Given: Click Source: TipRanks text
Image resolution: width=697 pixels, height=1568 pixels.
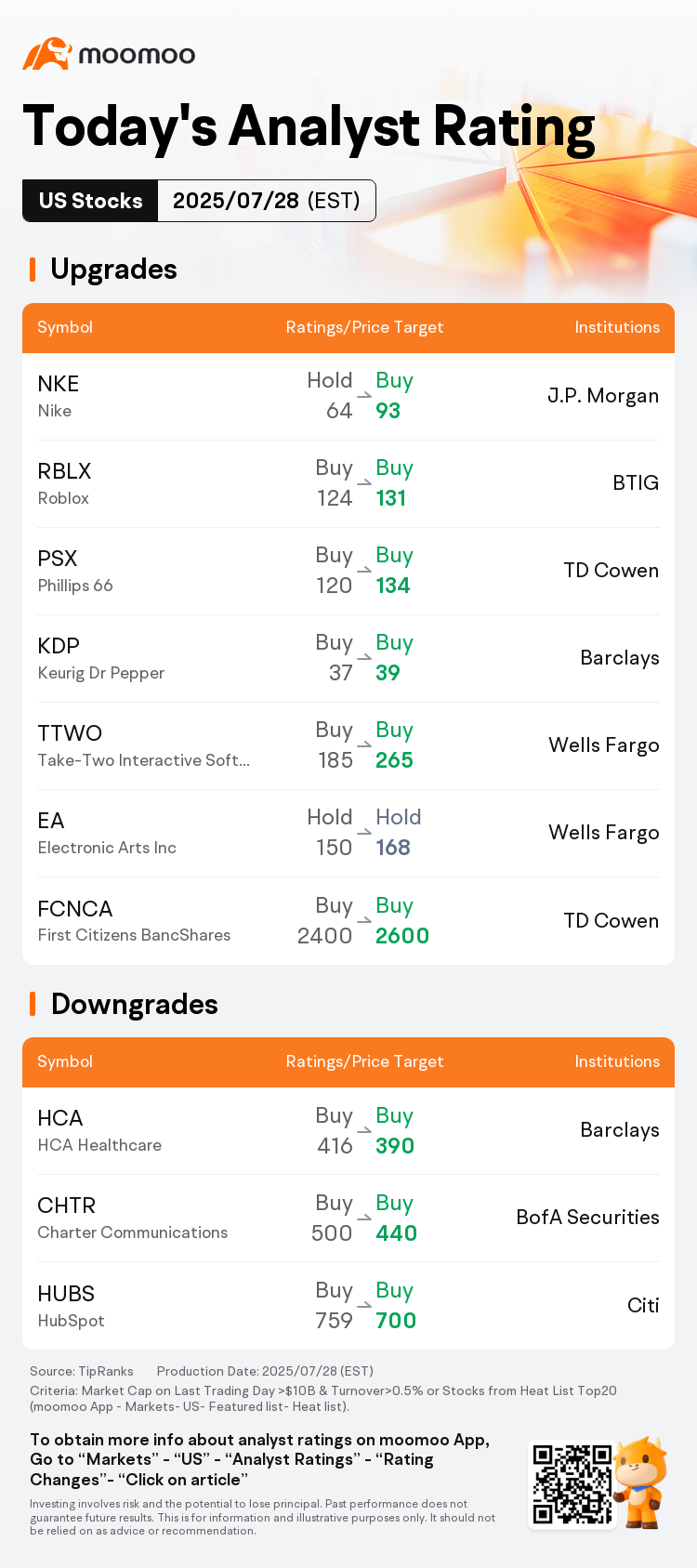Looking at the screenshot, I should [x=82, y=1371].
